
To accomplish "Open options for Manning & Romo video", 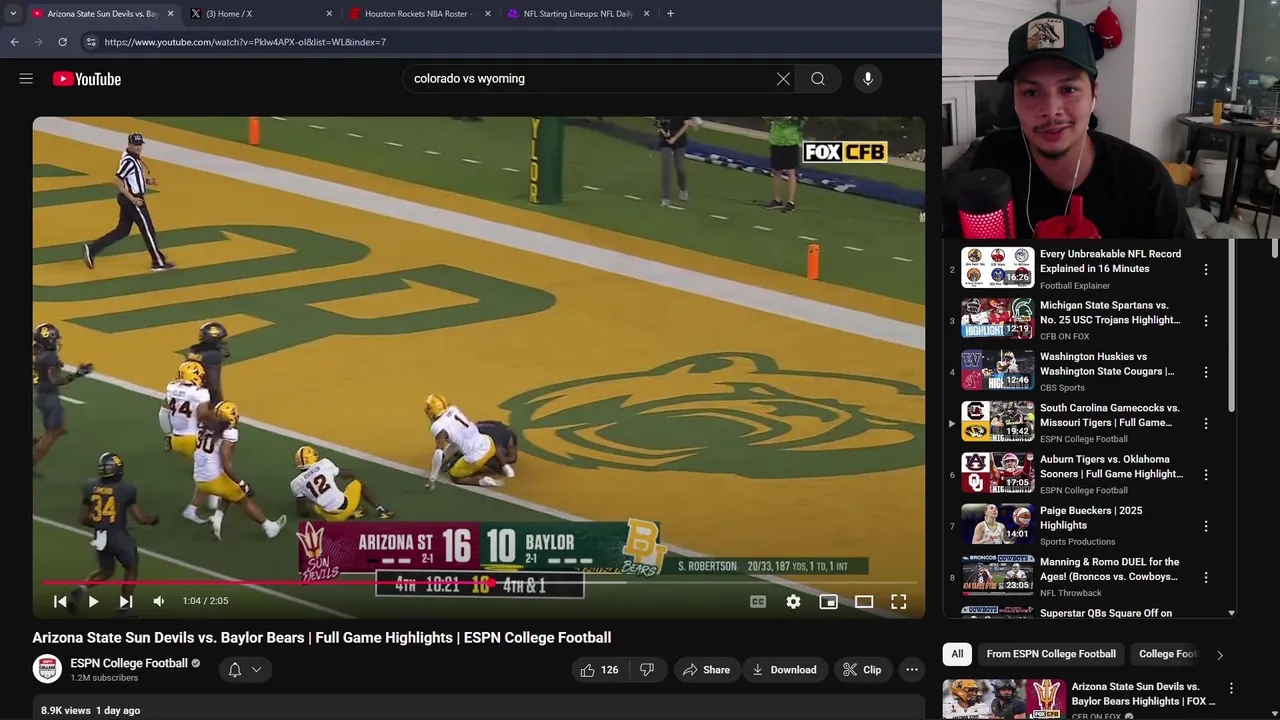I will [x=1206, y=578].
